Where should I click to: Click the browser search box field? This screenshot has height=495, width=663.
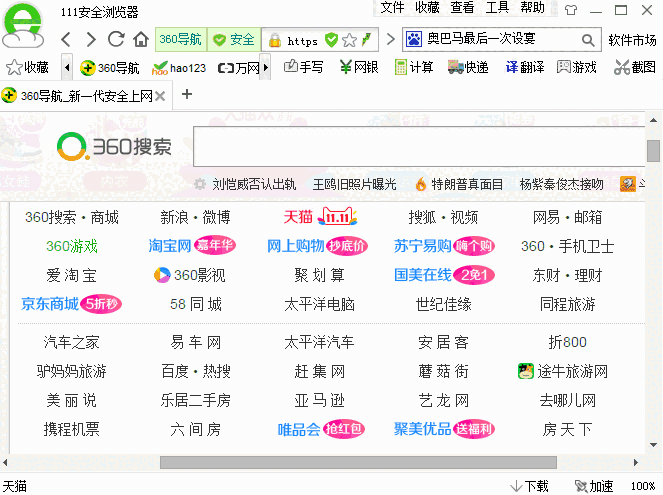[x=501, y=40]
